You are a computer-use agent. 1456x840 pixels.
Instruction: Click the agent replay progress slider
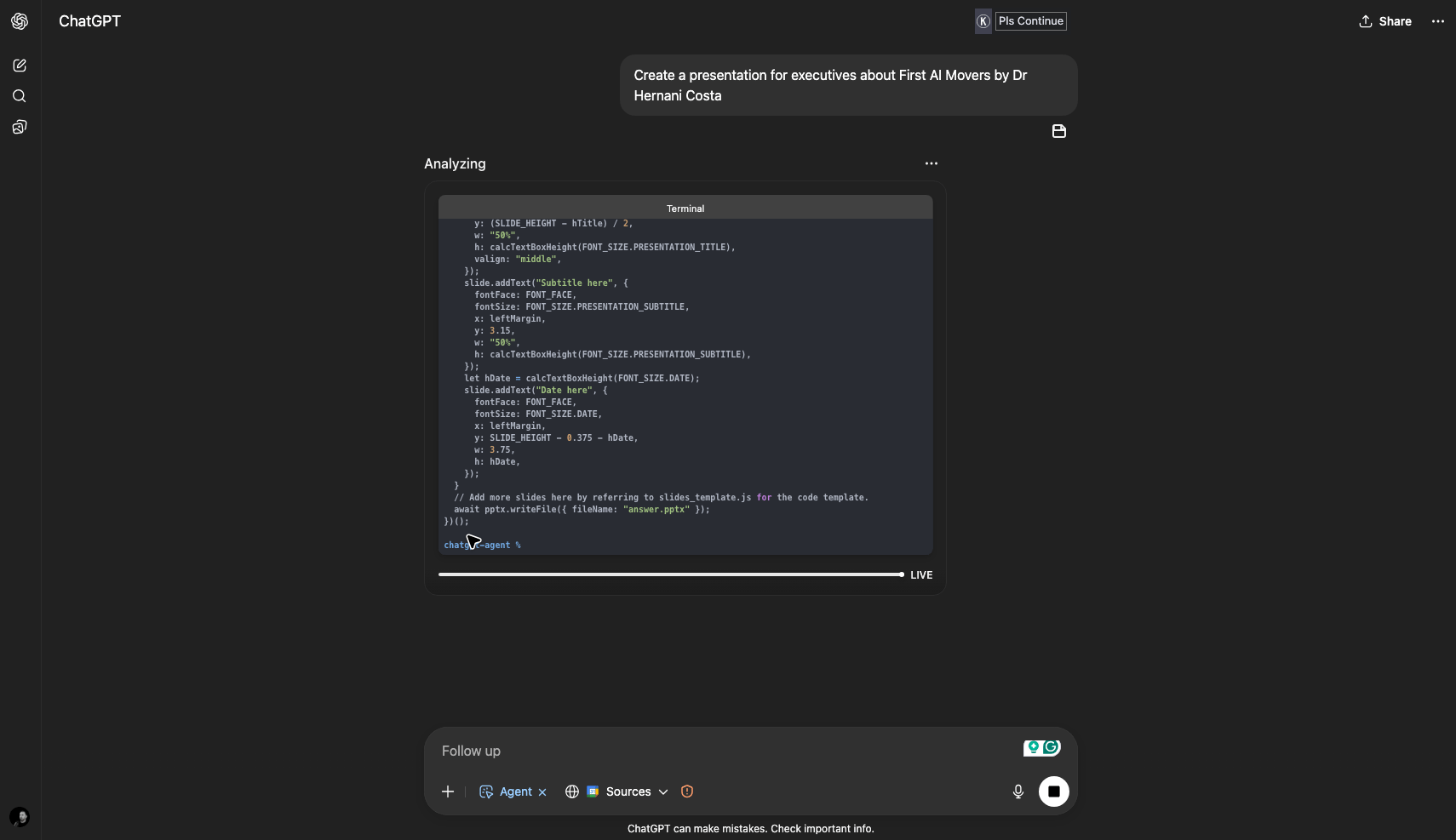point(671,574)
